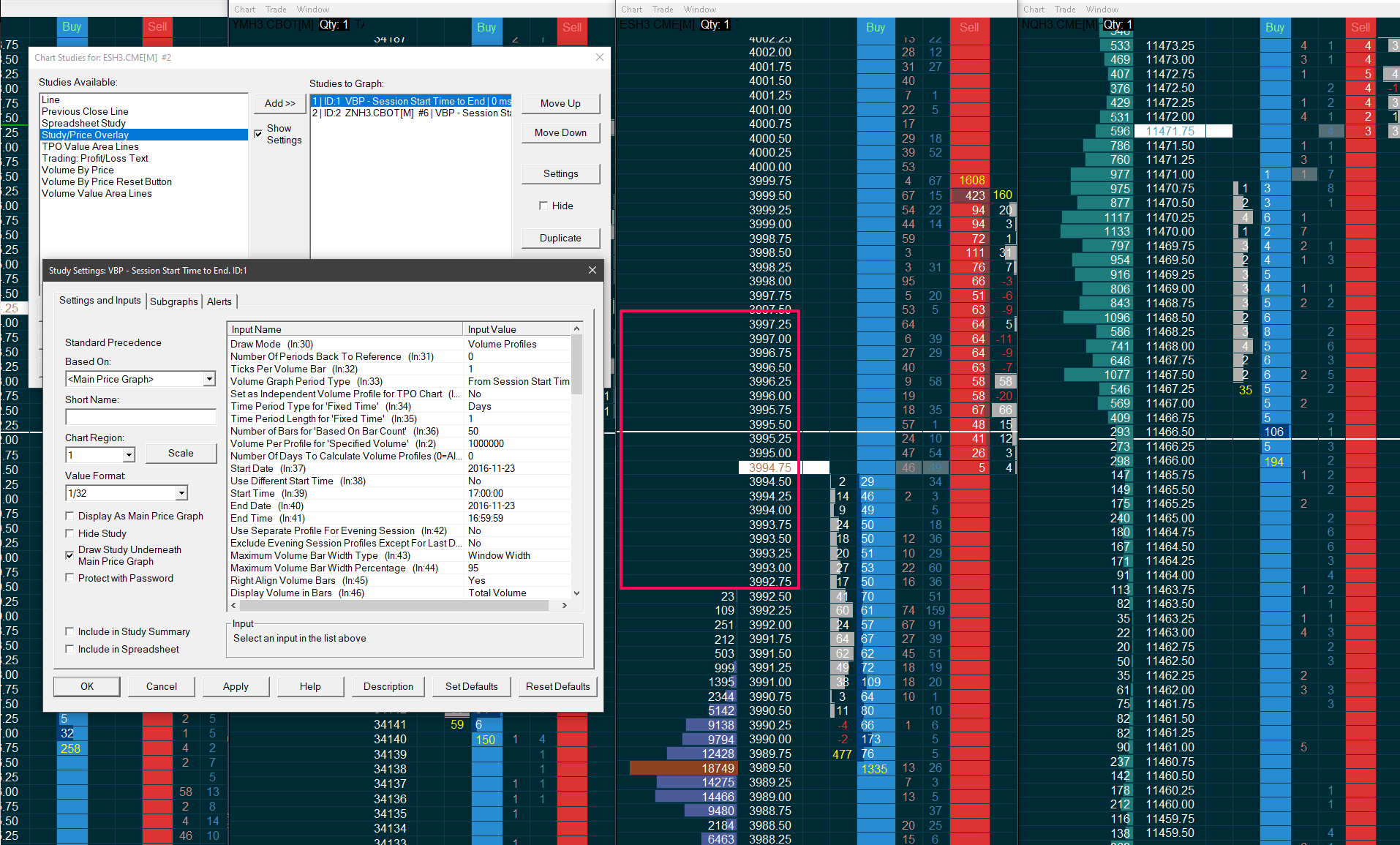The height and width of the screenshot is (845, 1400).
Task: Click the inputs list horizontal scrollbar thumb
Action: (395, 606)
